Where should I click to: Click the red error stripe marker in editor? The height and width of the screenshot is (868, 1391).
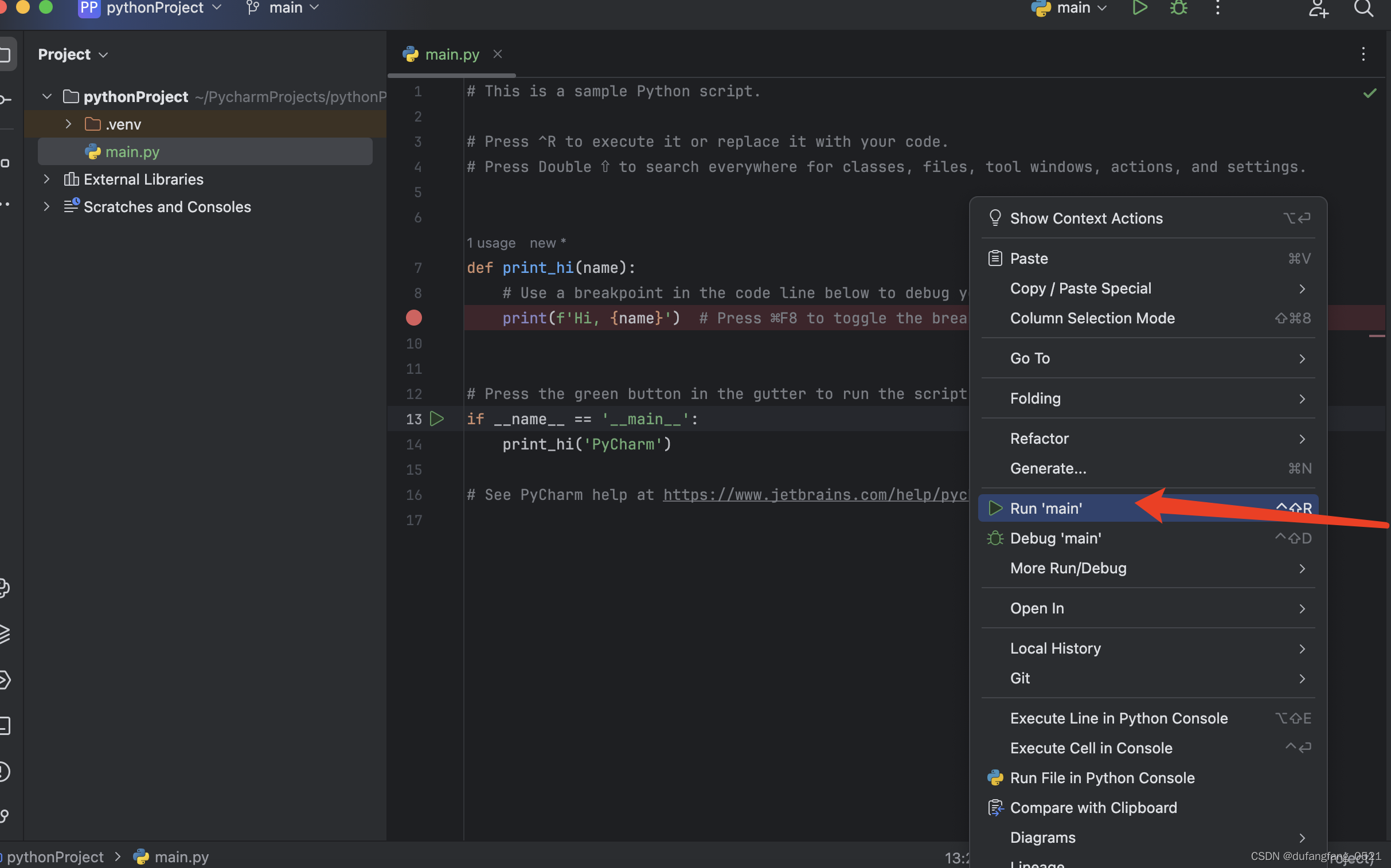(x=1377, y=336)
